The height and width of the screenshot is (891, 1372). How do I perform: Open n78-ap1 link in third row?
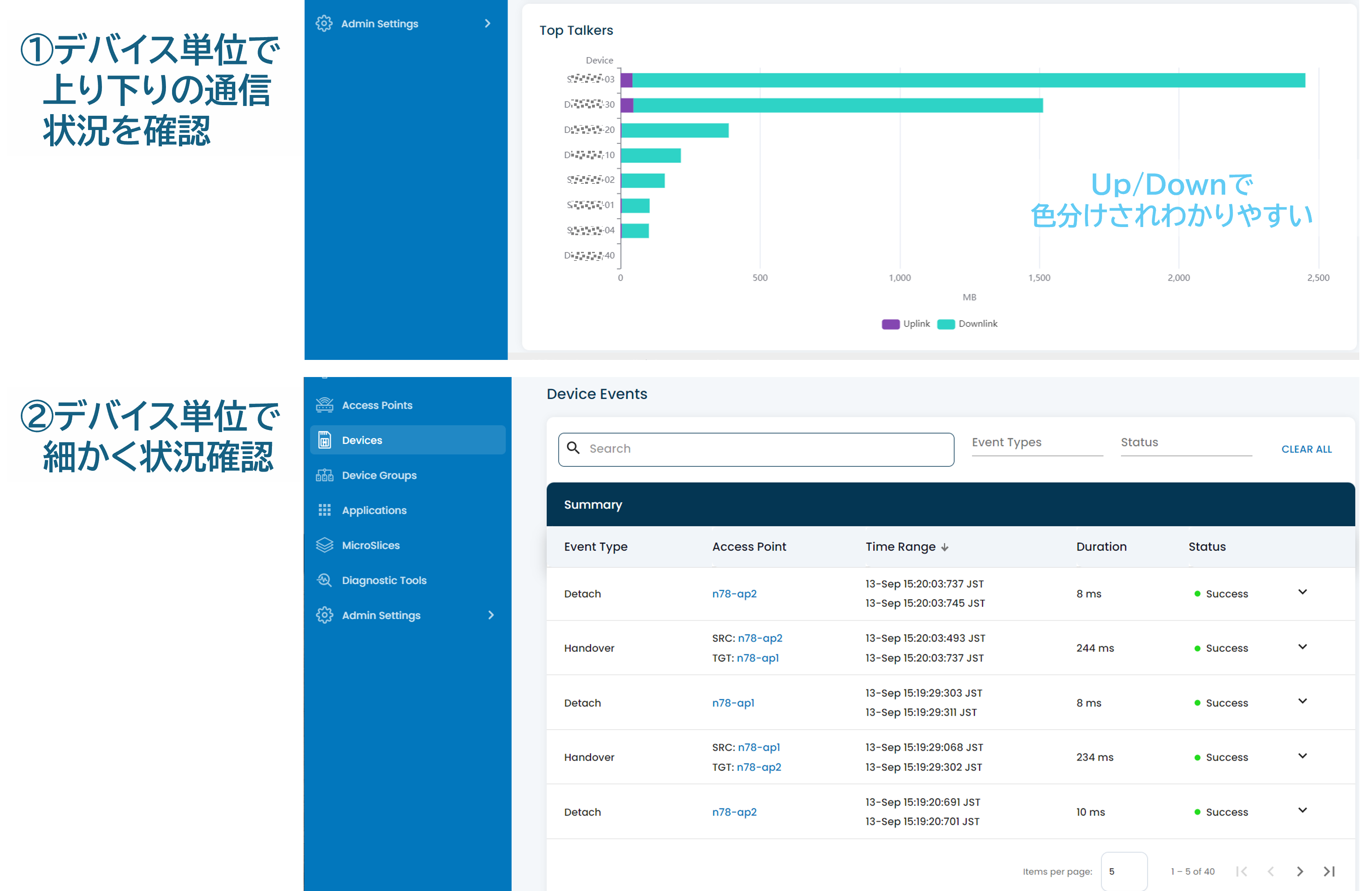pyautogui.click(x=733, y=703)
